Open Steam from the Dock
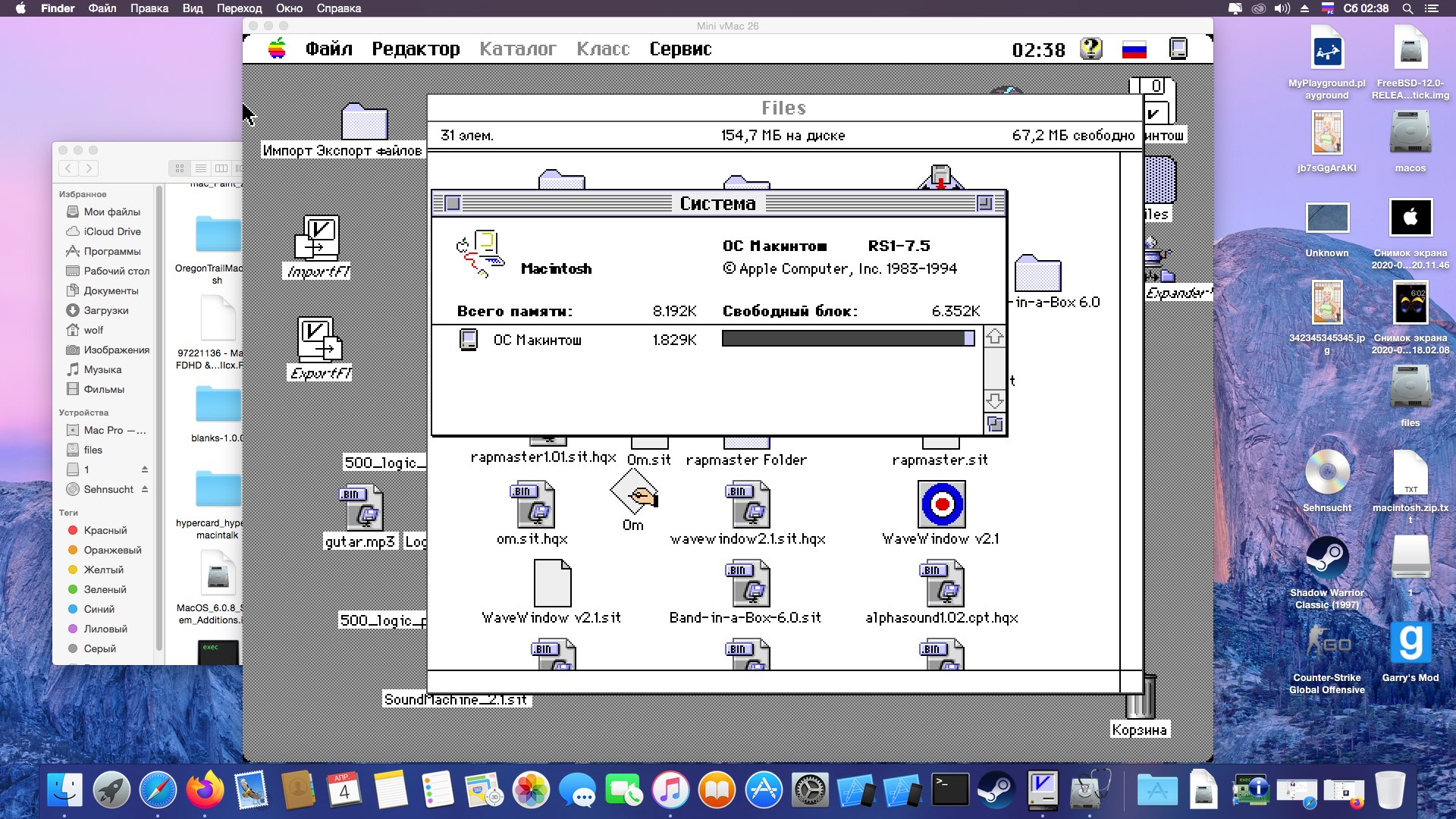The image size is (1456, 819). point(996,789)
